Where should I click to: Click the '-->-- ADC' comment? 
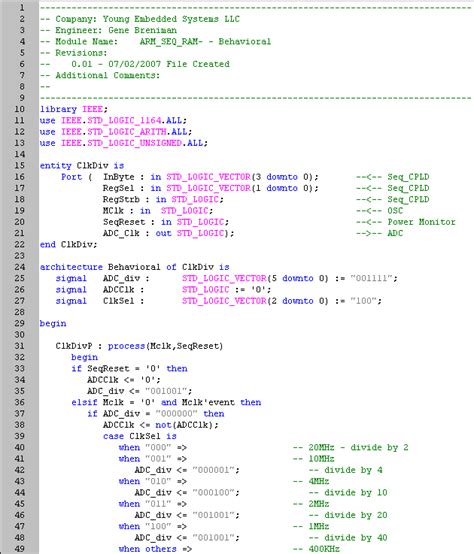[x=379, y=234]
